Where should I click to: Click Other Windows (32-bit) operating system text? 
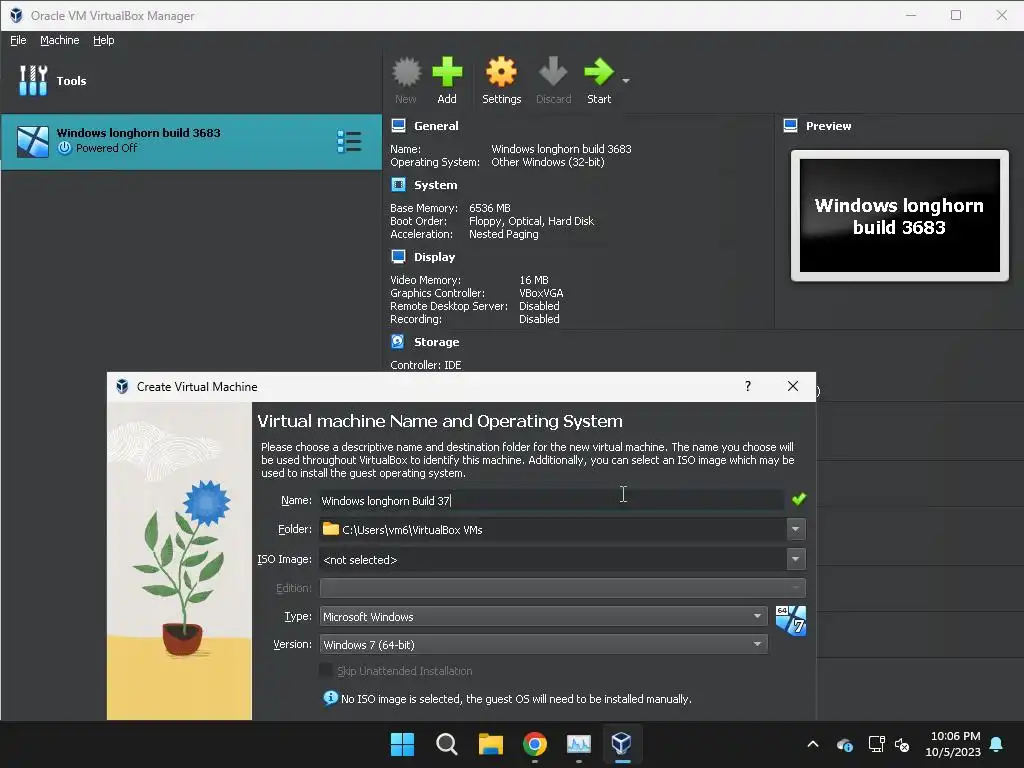point(547,162)
